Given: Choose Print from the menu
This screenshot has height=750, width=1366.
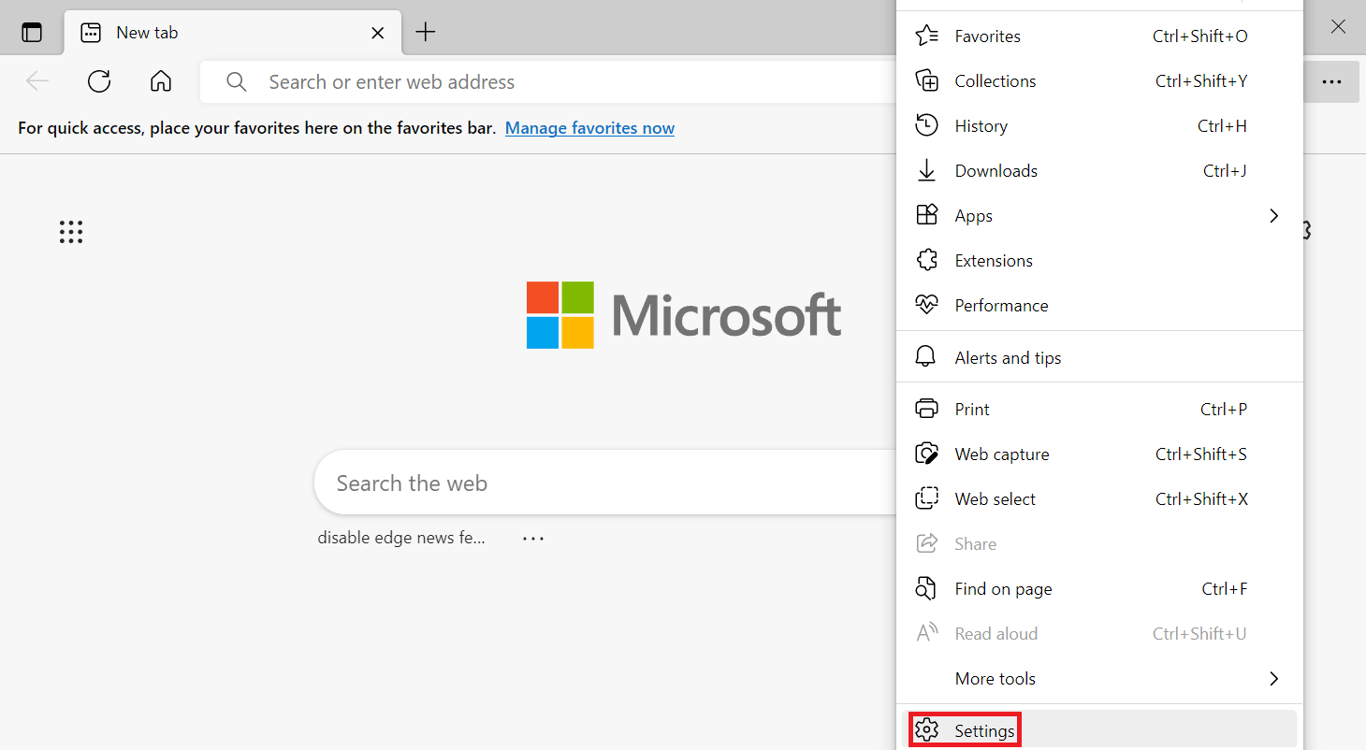Looking at the screenshot, I should point(971,408).
